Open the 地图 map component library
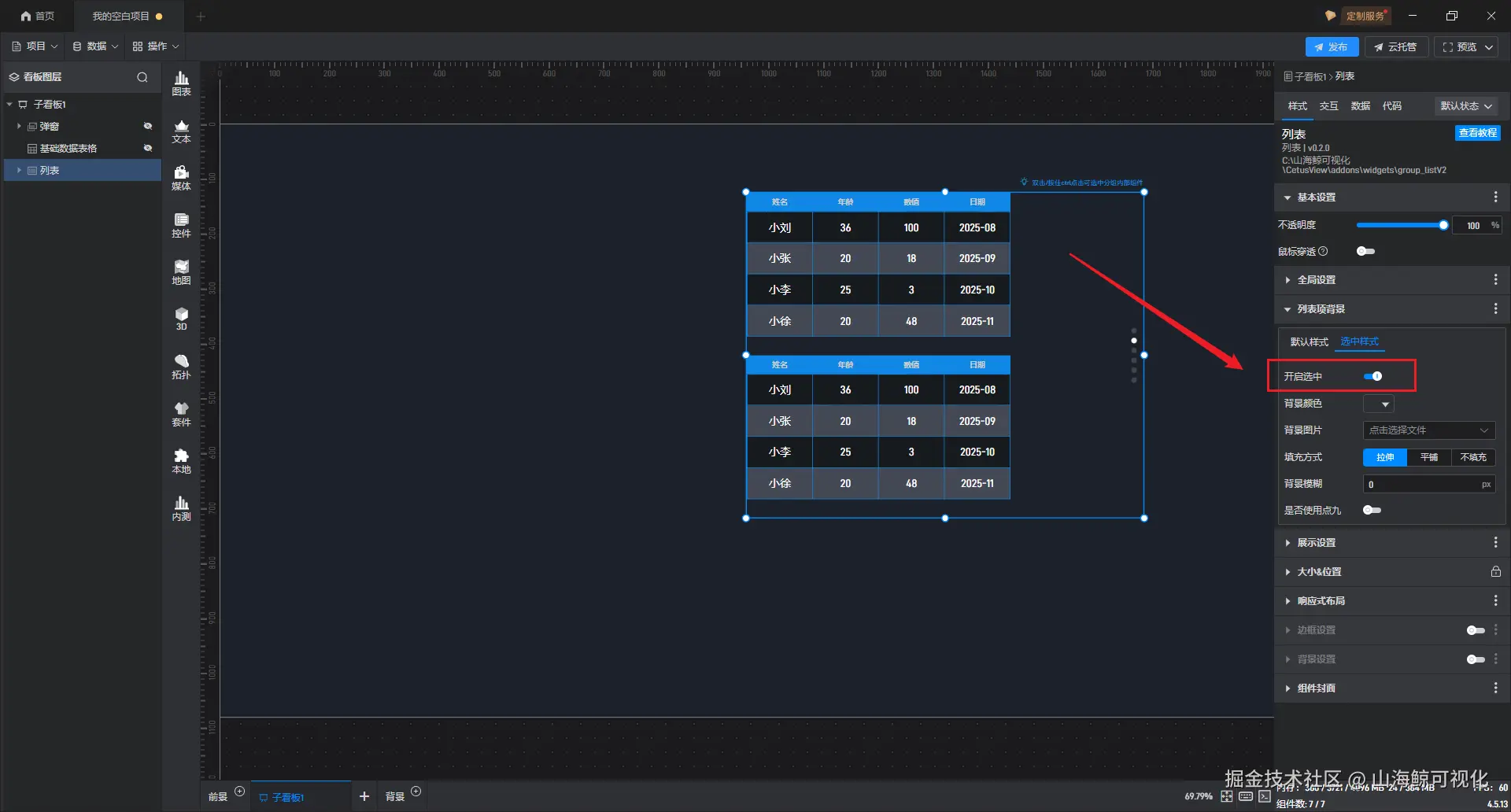 click(181, 272)
